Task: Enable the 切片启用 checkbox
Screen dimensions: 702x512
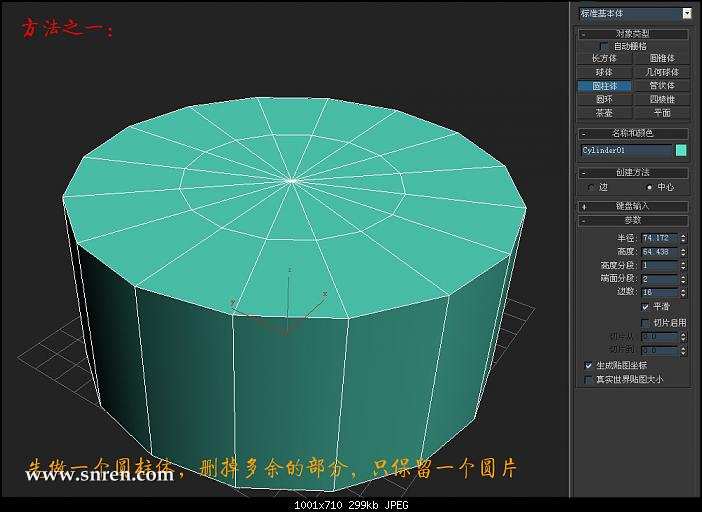Action: 645,322
